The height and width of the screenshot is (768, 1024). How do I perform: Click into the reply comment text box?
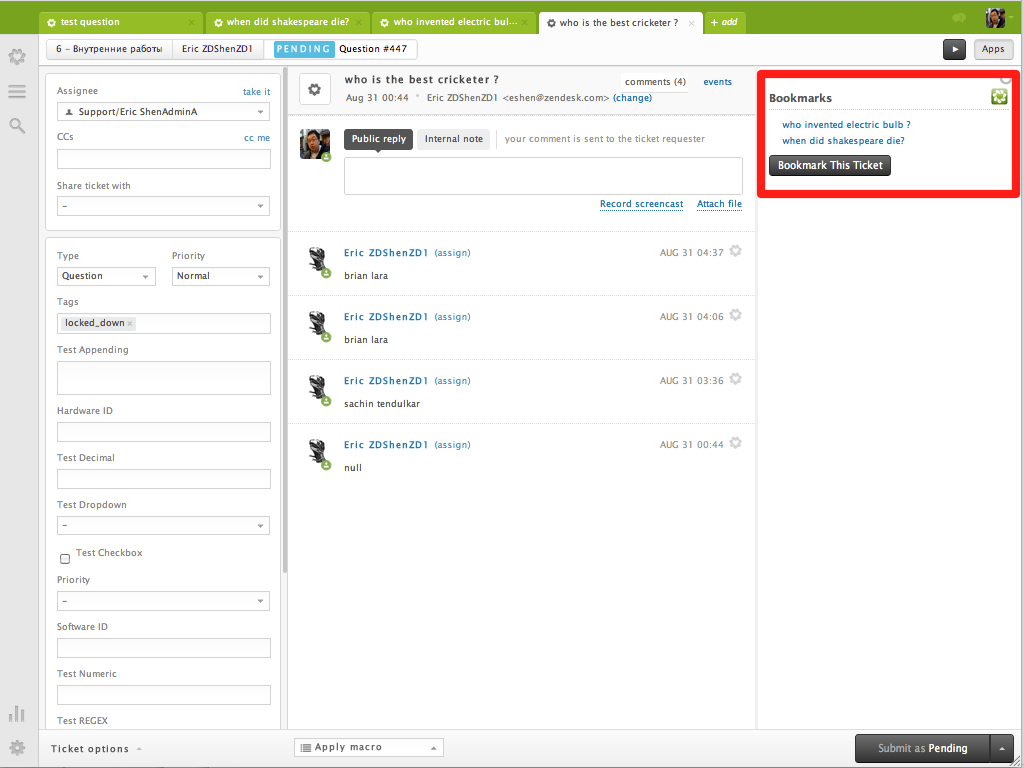pos(542,175)
